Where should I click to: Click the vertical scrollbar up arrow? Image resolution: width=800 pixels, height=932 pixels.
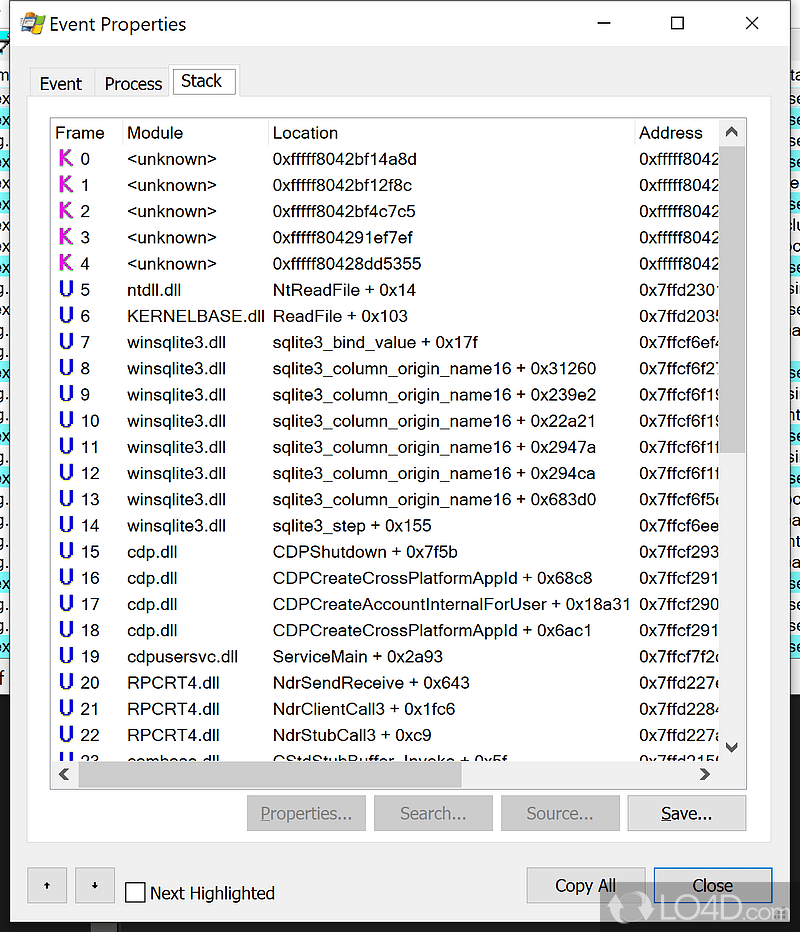point(732,132)
